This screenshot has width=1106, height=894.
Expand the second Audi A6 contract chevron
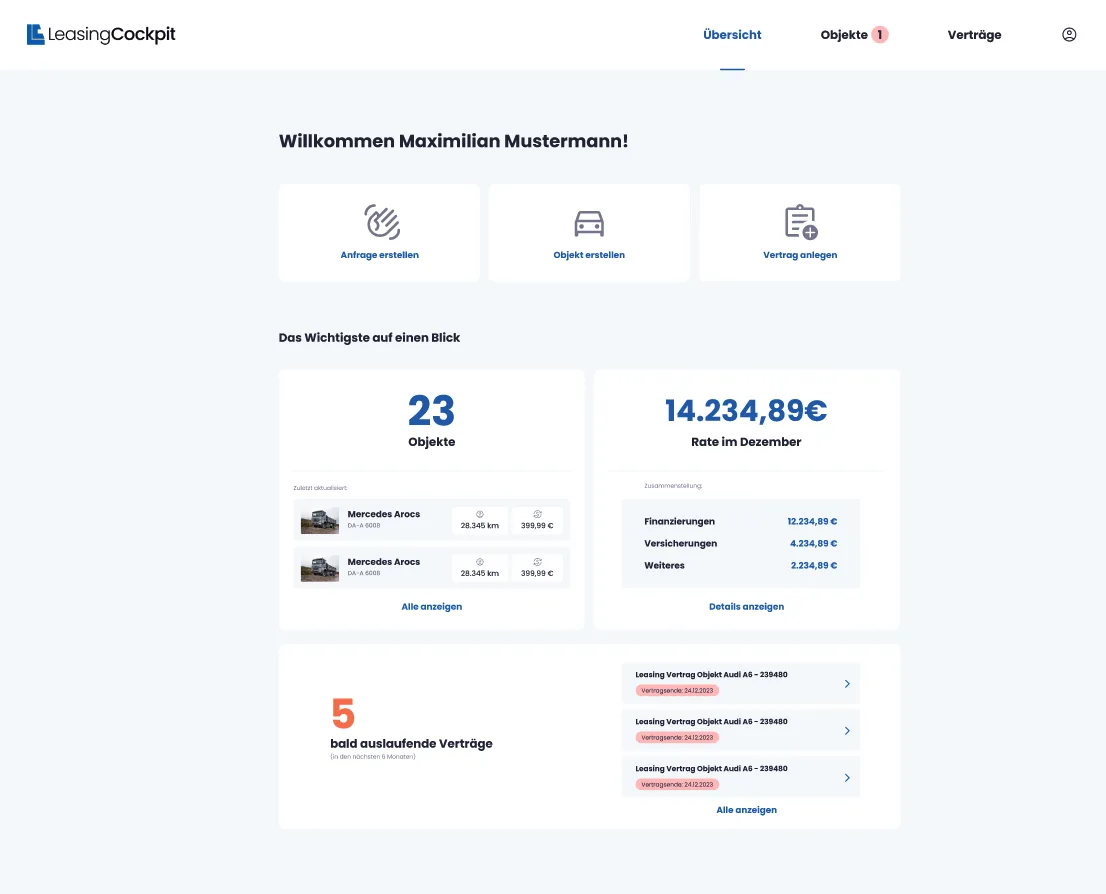(x=847, y=731)
